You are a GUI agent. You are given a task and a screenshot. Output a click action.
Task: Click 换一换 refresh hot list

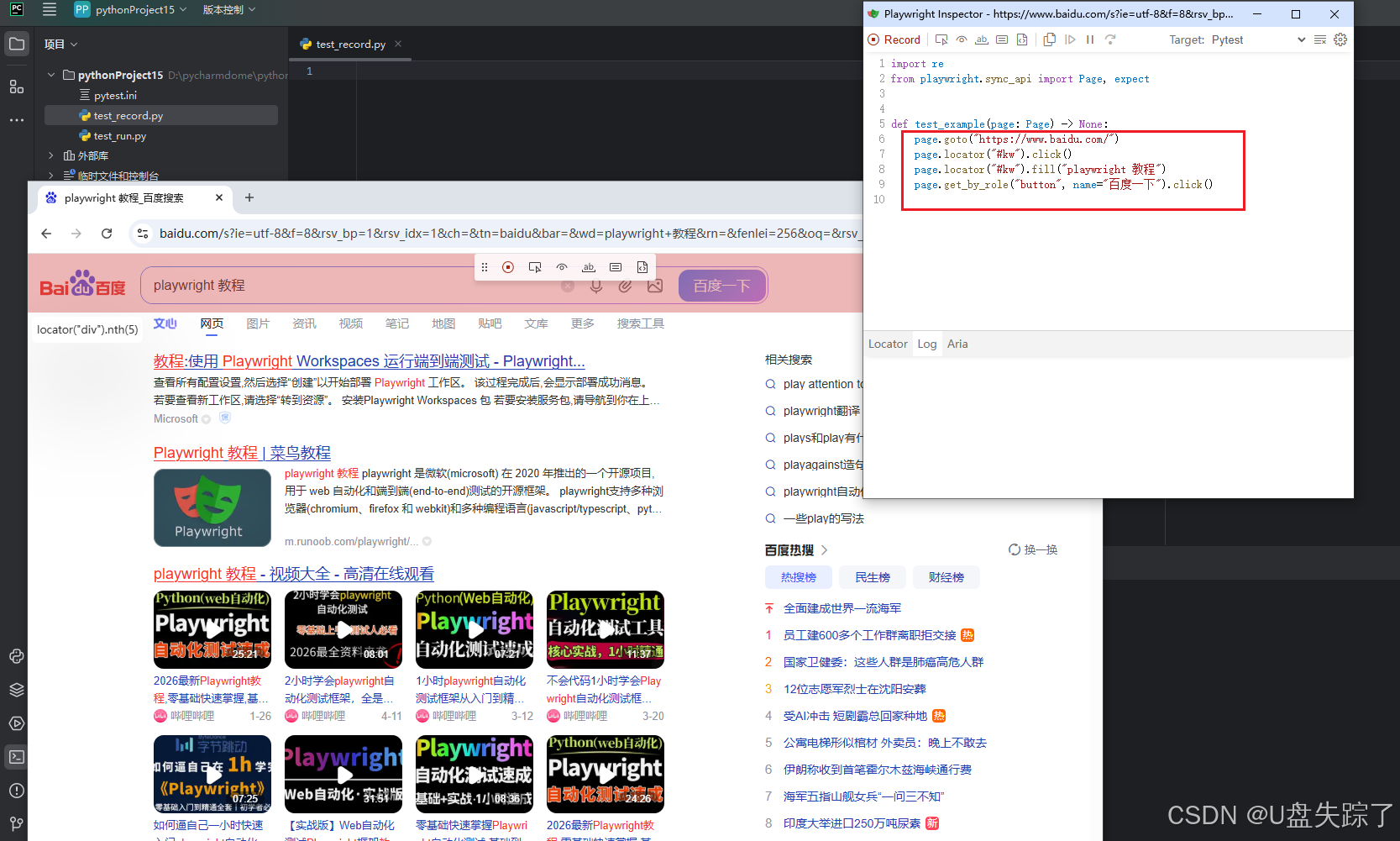click(x=1033, y=549)
